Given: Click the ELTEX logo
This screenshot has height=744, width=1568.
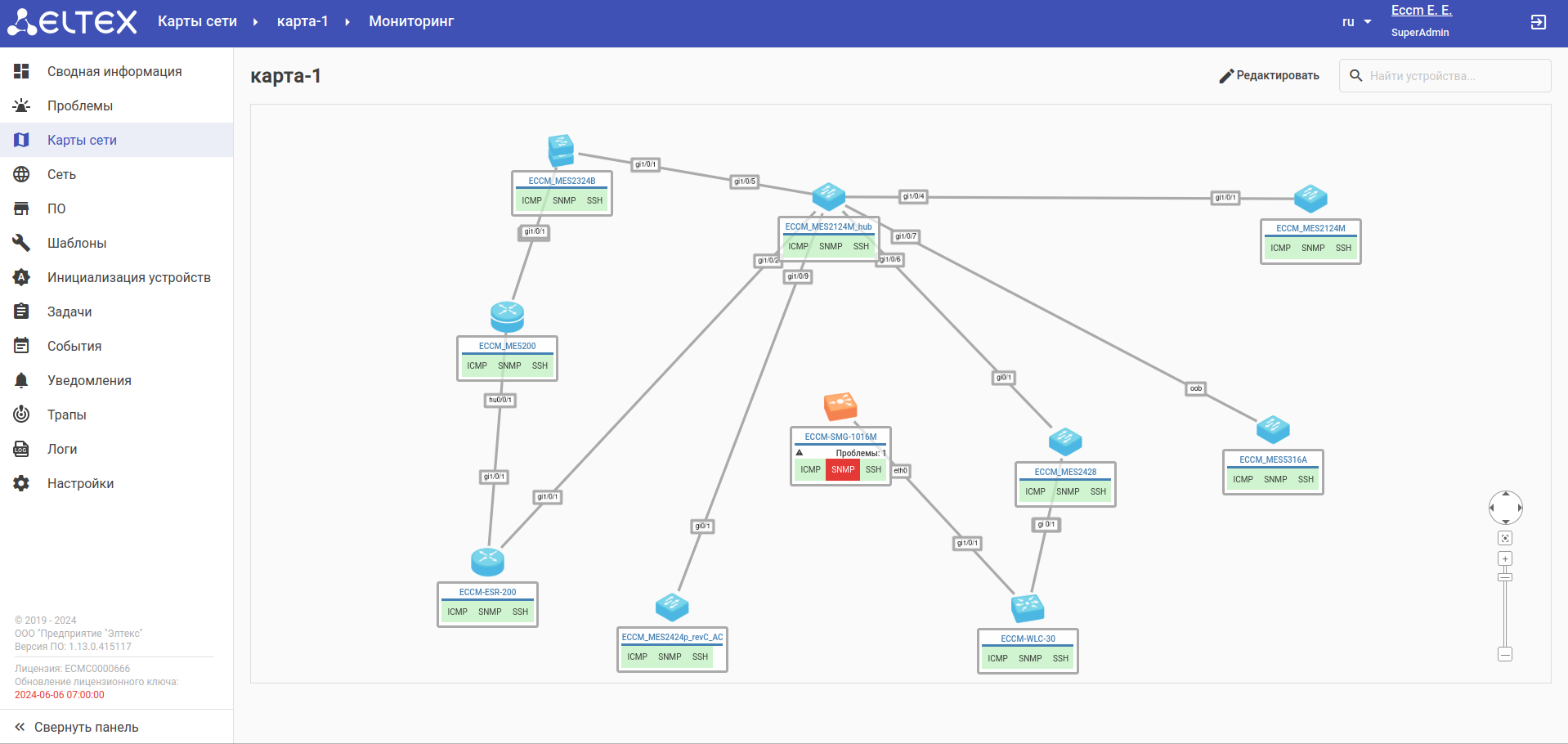Looking at the screenshot, I should coord(72,22).
